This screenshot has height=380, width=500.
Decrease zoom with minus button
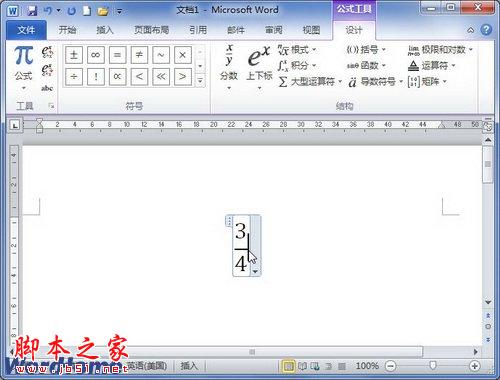coord(390,366)
